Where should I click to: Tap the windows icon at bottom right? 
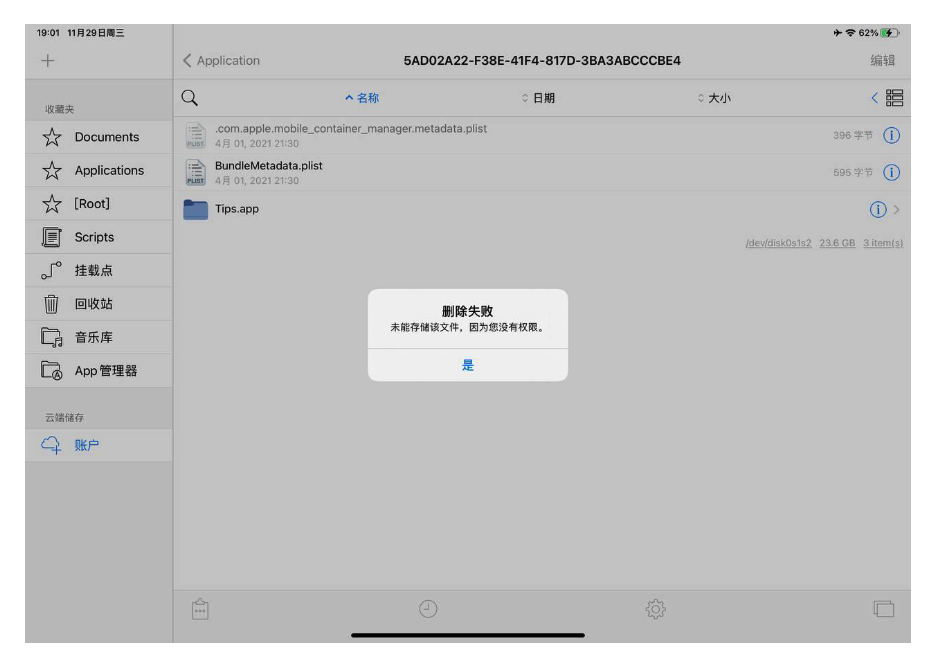point(882,608)
